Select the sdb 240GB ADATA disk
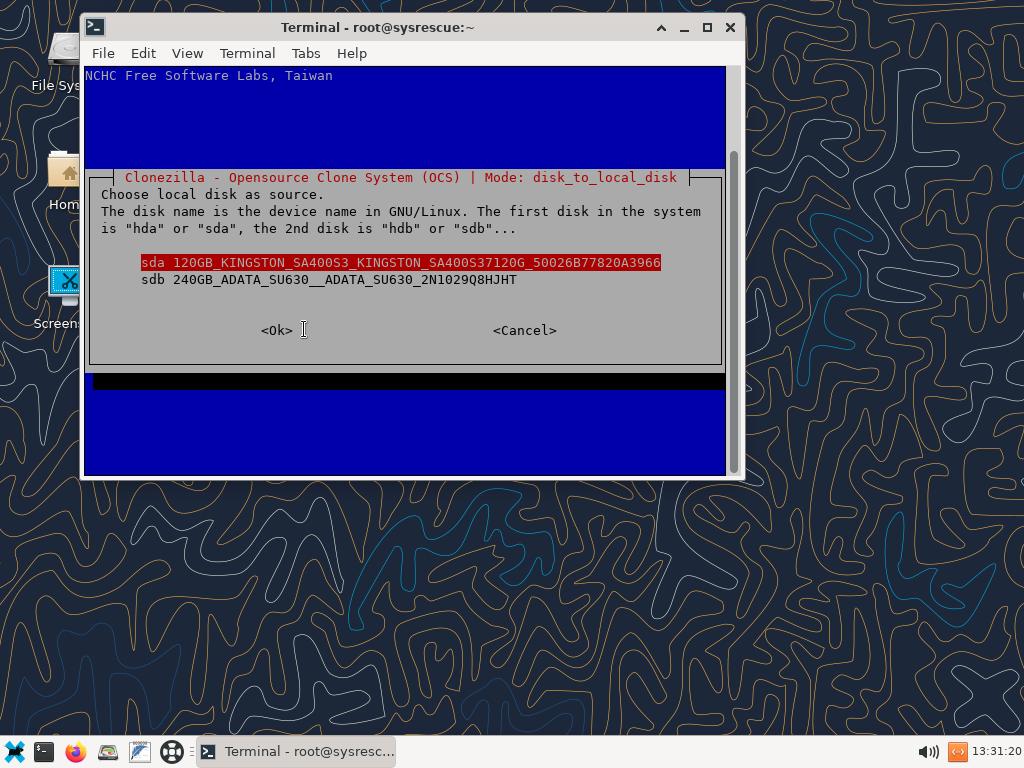1024x768 pixels. point(329,280)
